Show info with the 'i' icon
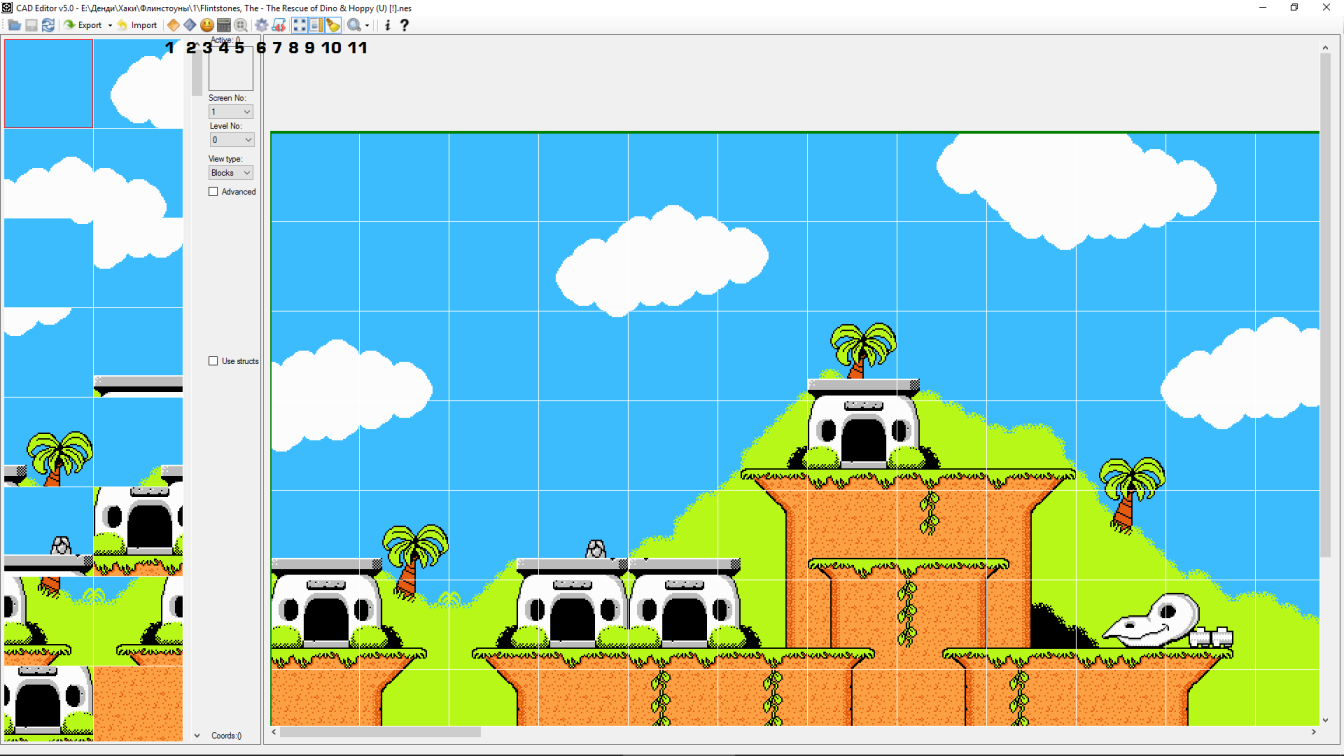The height and width of the screenshot is (756, 1344). (388, 25)
